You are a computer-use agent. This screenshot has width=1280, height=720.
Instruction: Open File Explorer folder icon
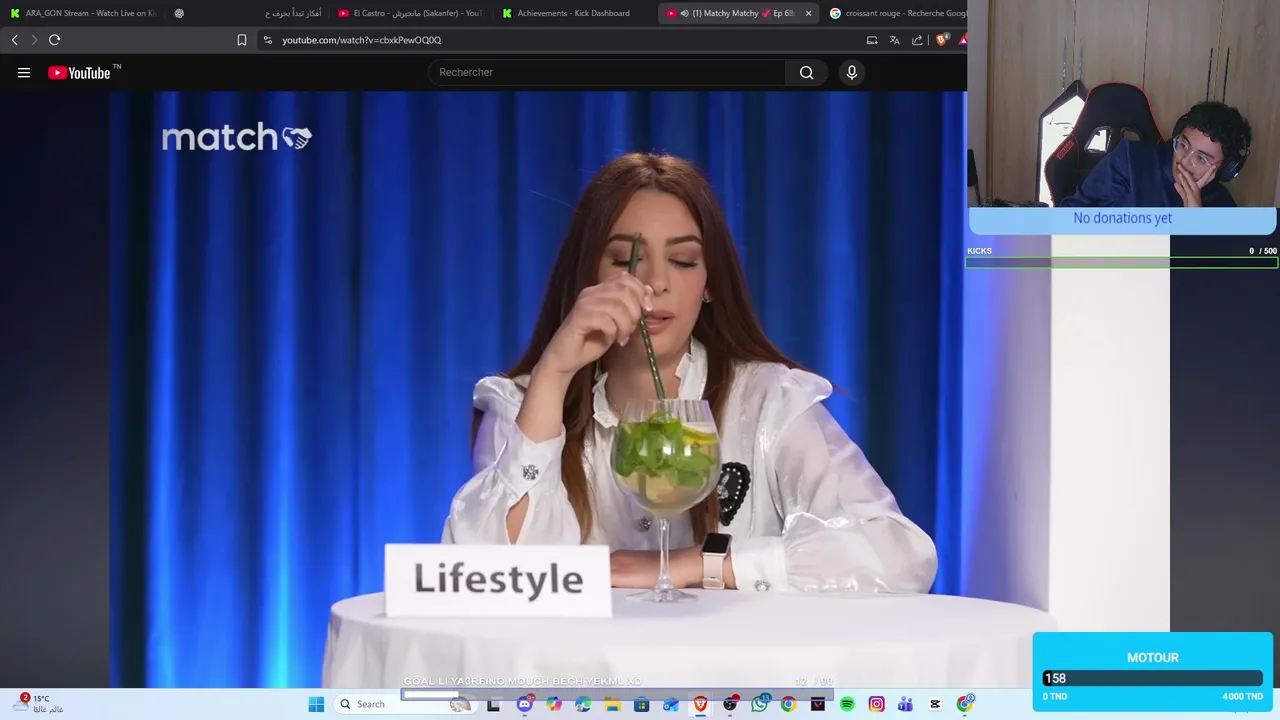pyautogui.click(x=612, y=704)
